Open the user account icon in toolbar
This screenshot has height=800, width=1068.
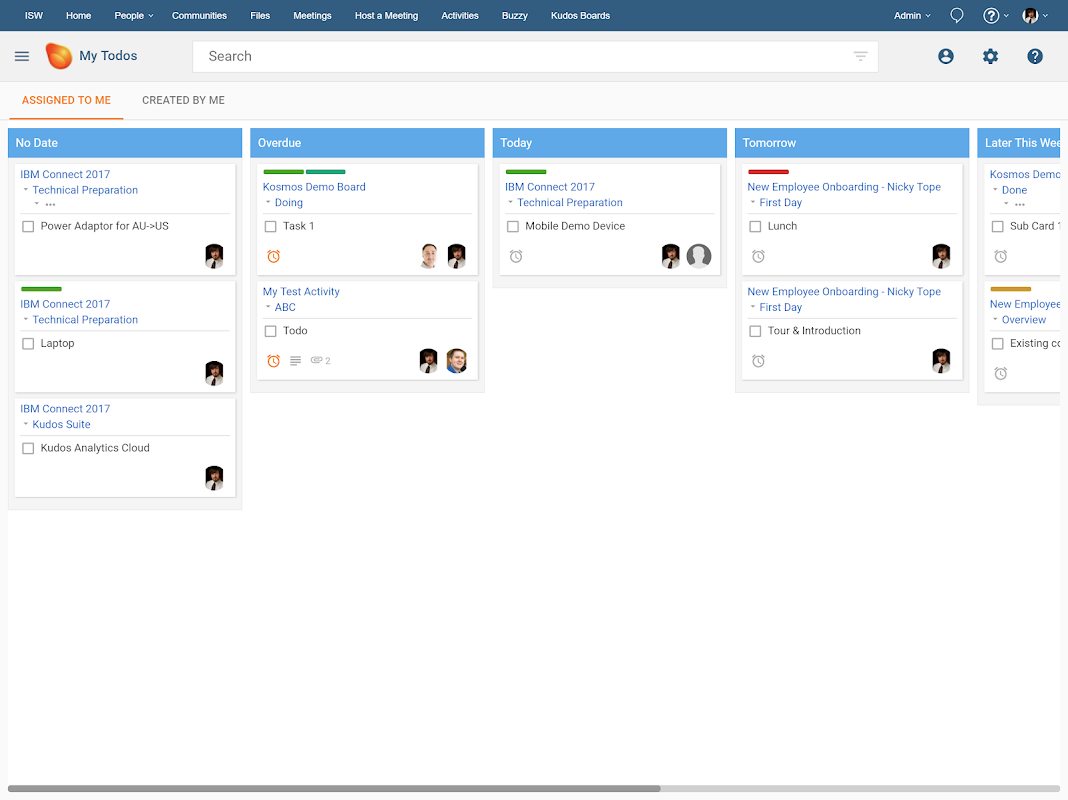(x=945, y=57)
